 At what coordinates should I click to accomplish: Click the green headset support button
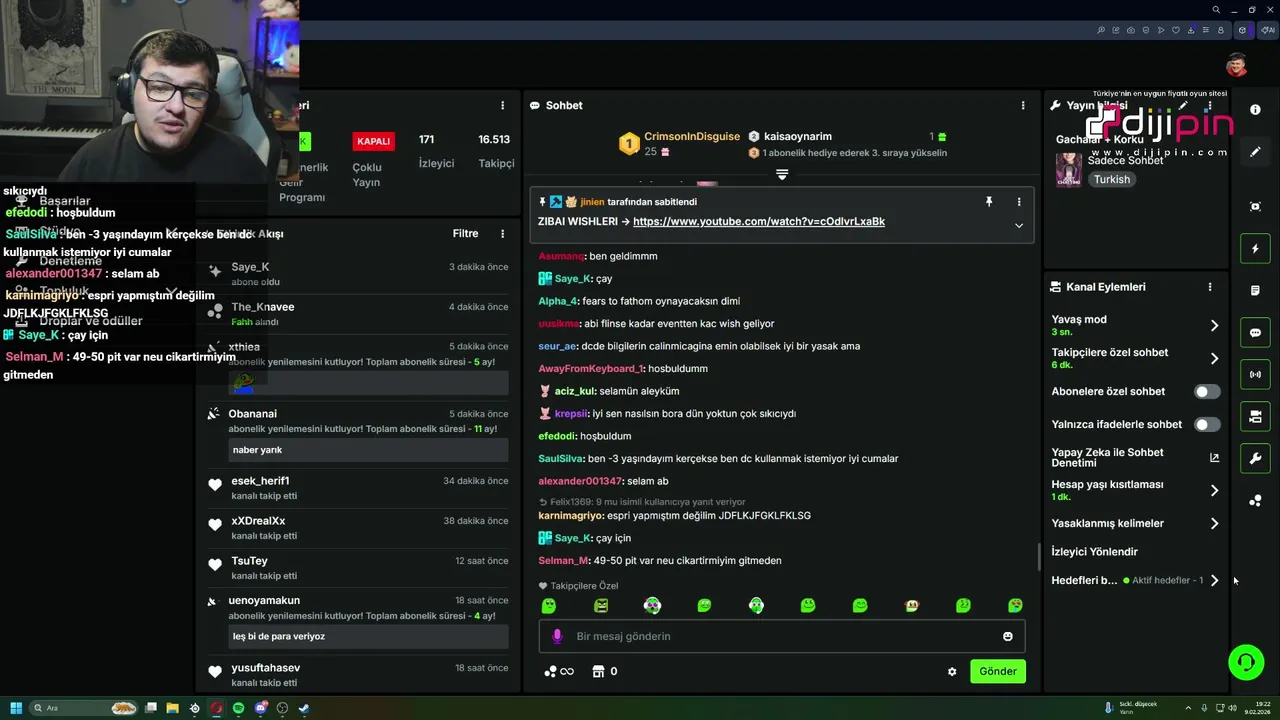click(1246, 663)
